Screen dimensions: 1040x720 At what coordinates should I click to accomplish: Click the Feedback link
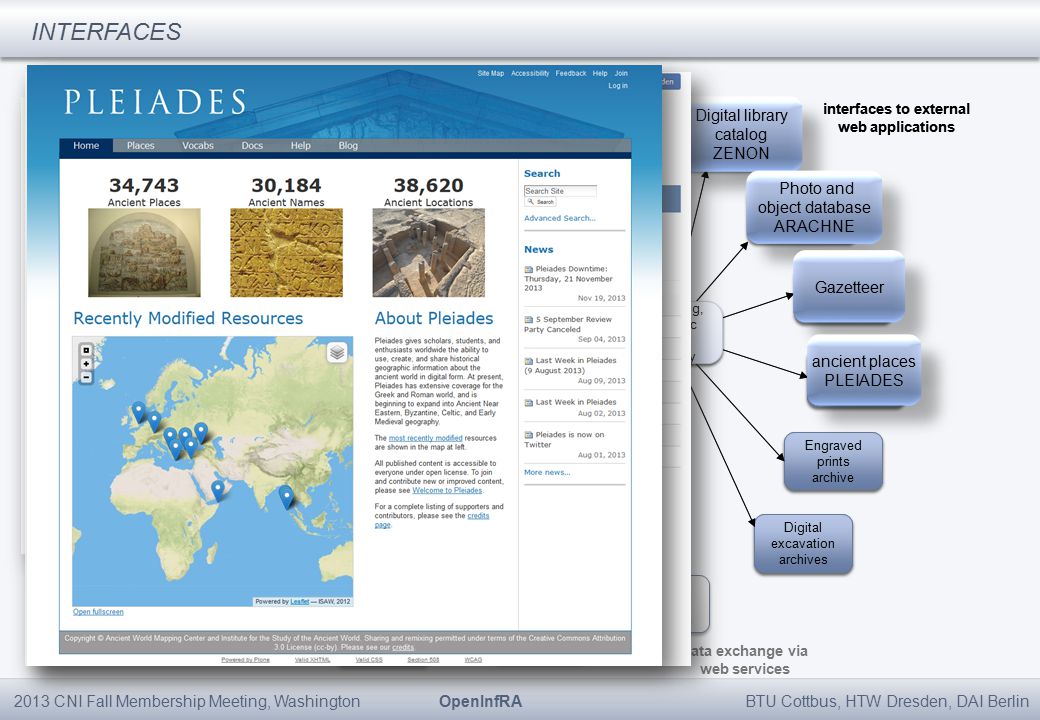pos(571,73)
